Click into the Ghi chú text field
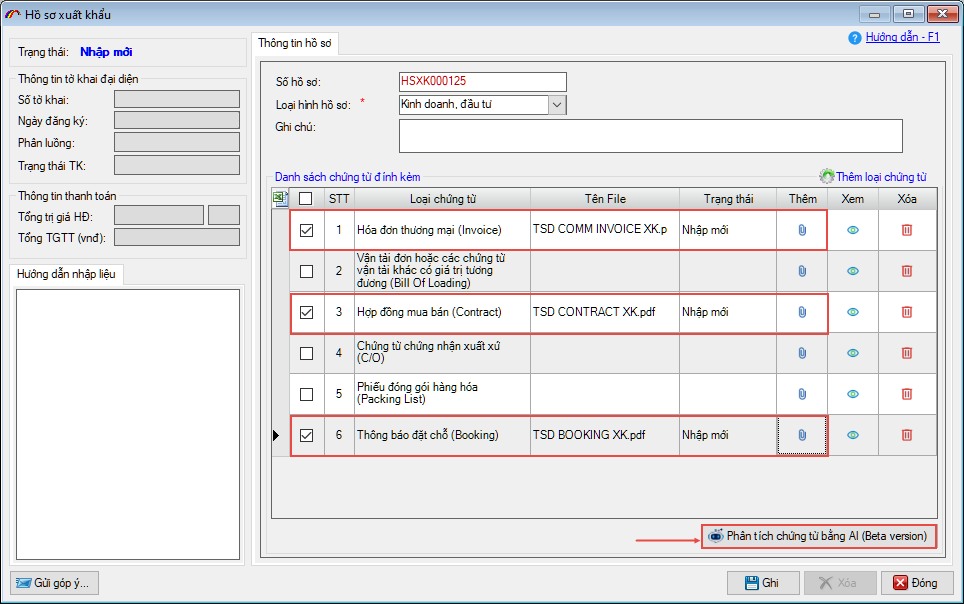Screen dimensions: 964x604 coord(650,136)
